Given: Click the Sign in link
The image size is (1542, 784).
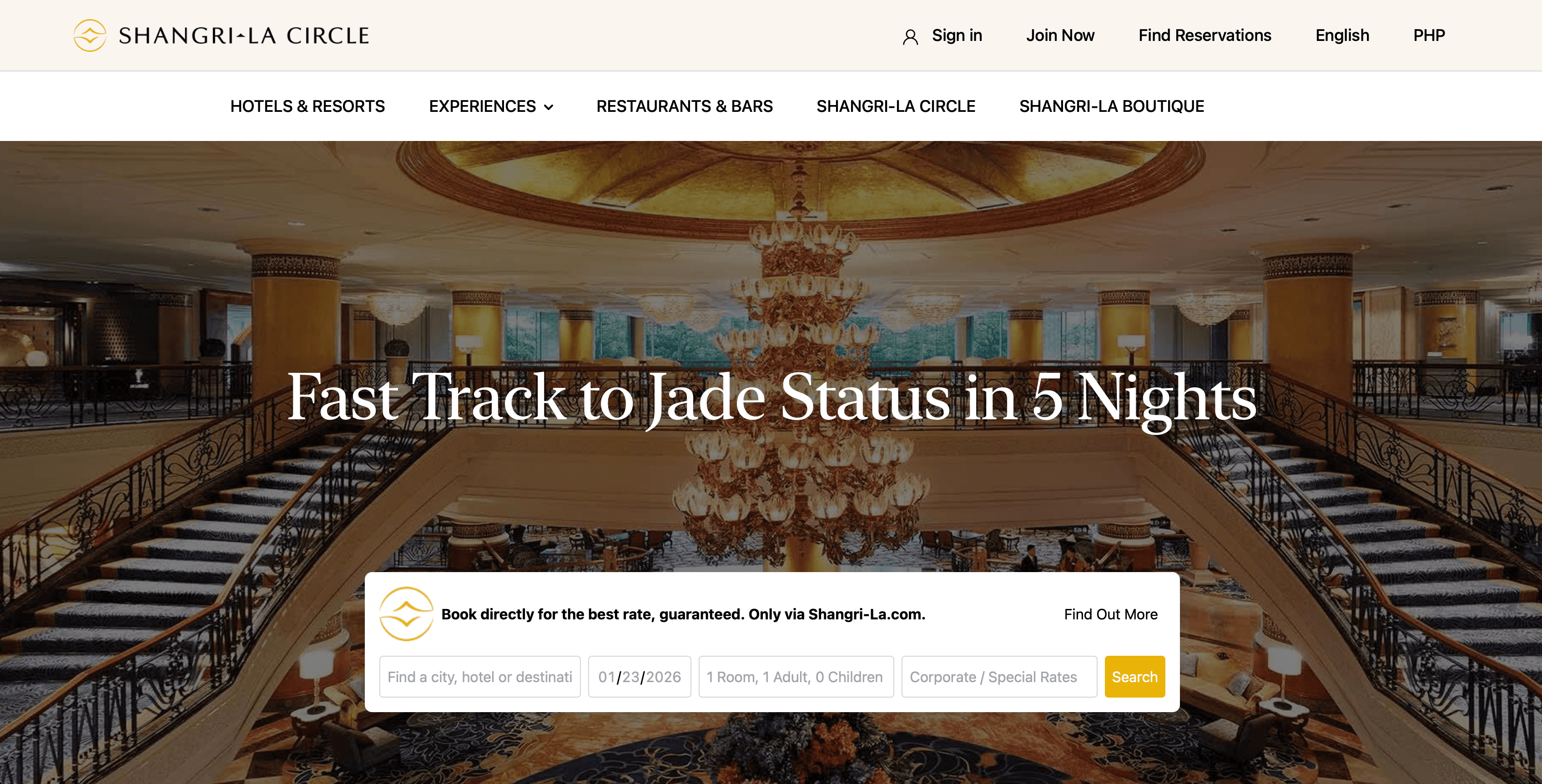Looking at the screenshot, I should [957, 35].
